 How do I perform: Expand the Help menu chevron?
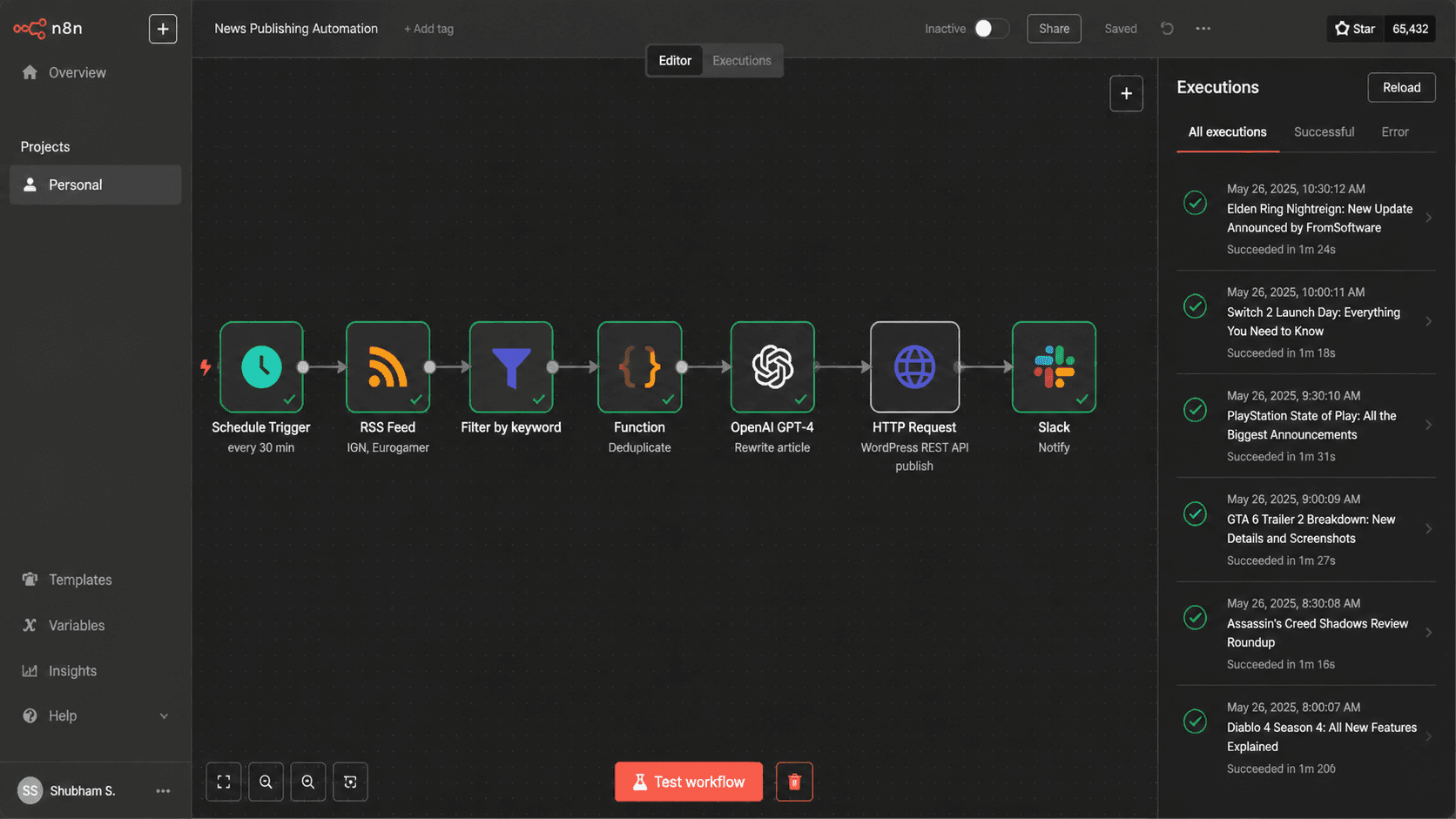[x=164, y=716]
